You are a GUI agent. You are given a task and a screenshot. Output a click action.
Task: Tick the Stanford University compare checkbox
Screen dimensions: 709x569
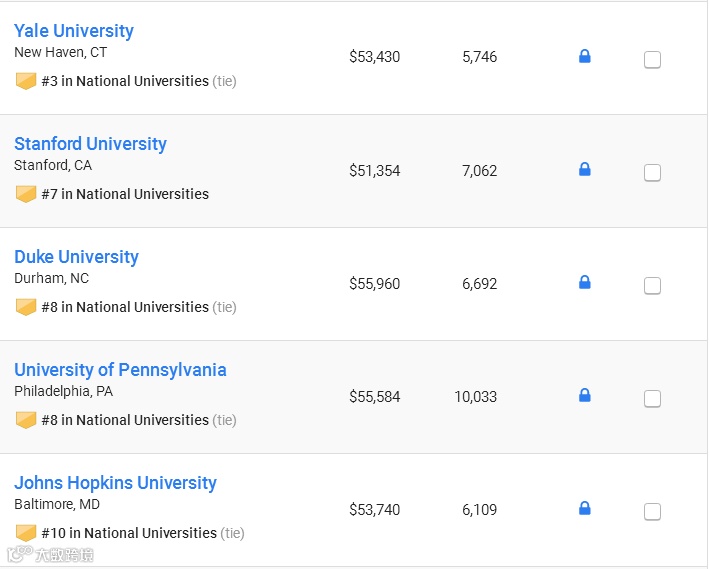652,173
